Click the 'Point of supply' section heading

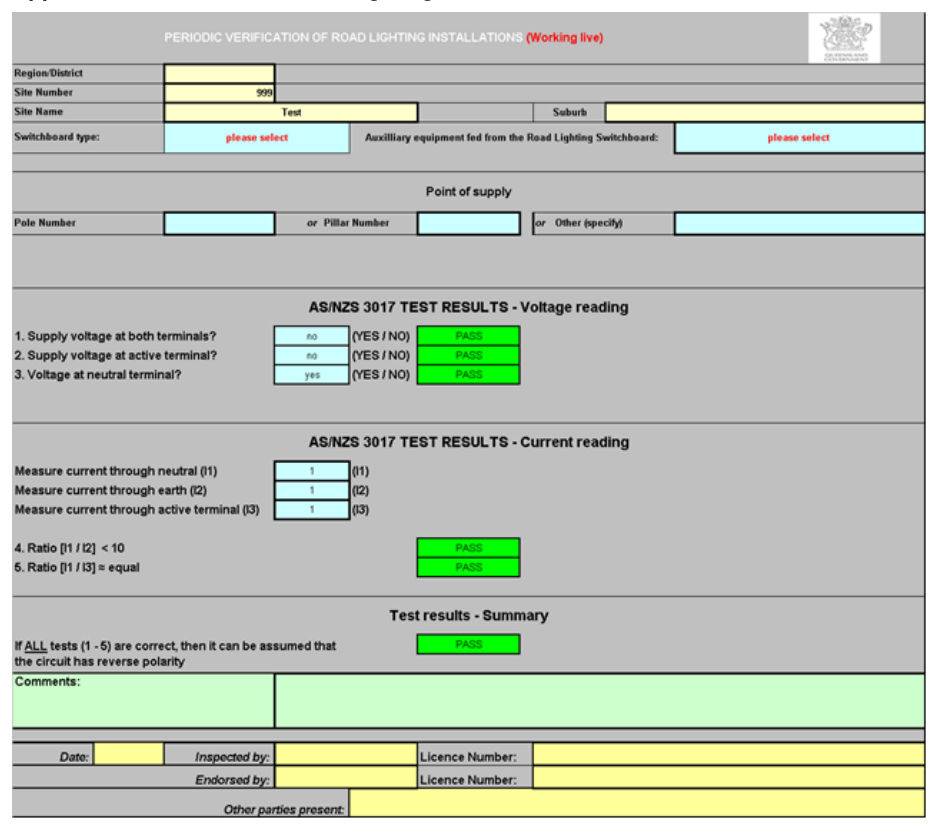click(468, 192)
